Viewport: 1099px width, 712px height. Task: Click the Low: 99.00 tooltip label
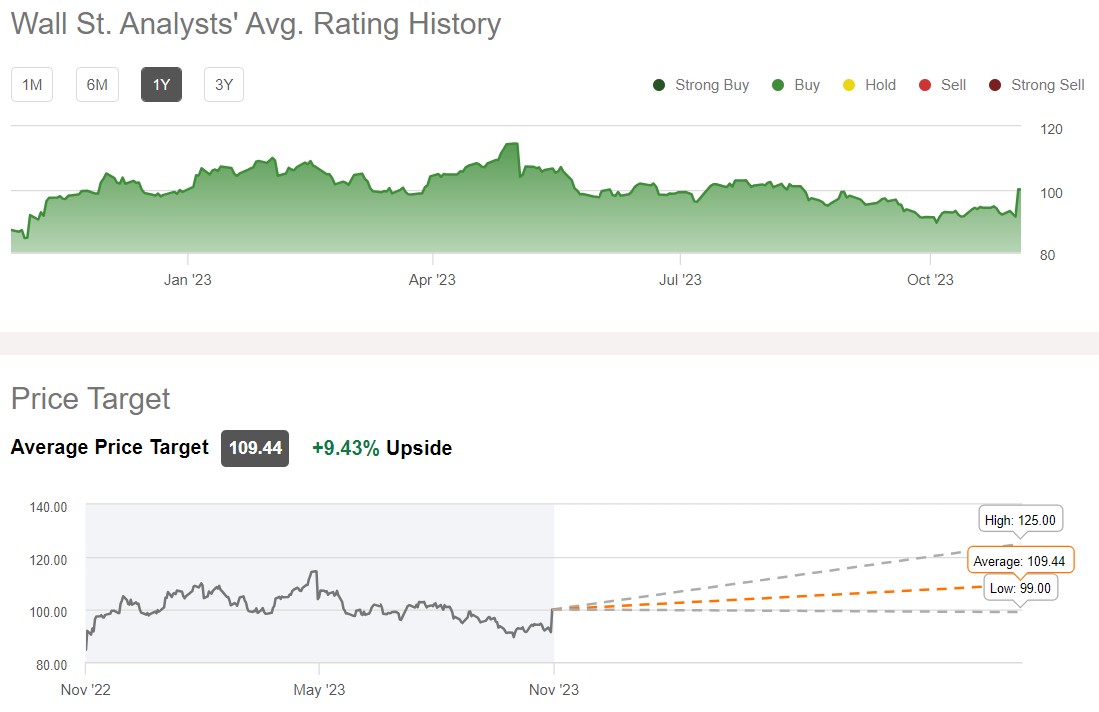tap(1020, 588)
